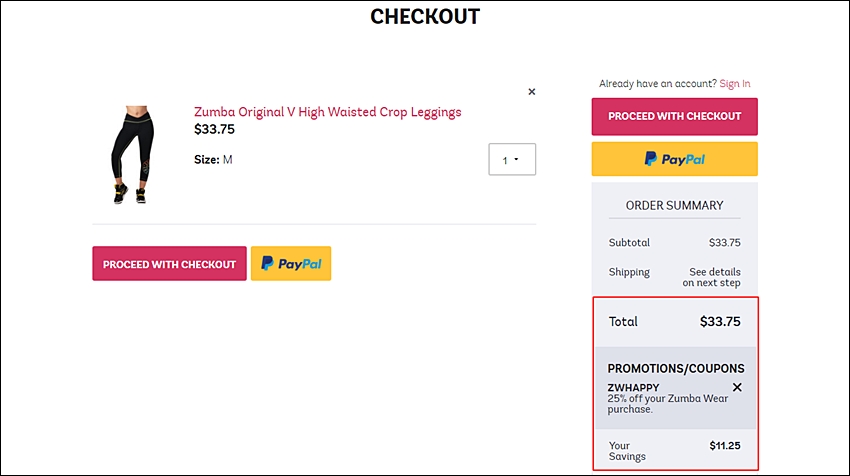Open the quantity dropdown showing 1
The width and height of the screenshot is (850, 476).
tap(512, 159)
